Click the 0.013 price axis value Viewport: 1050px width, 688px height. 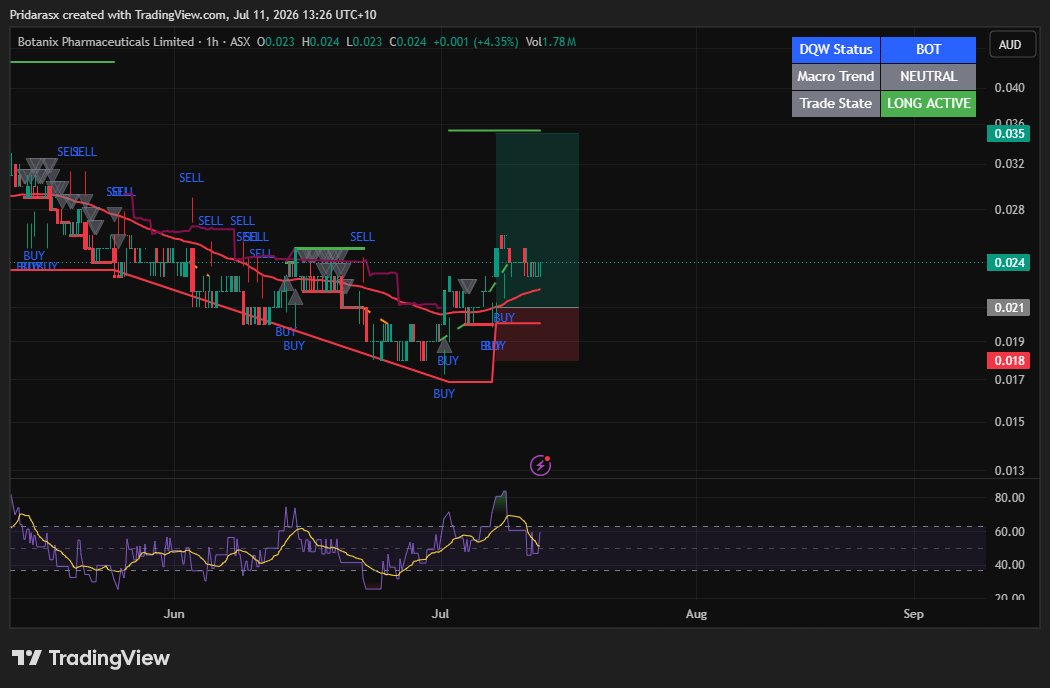point(1009,470)
